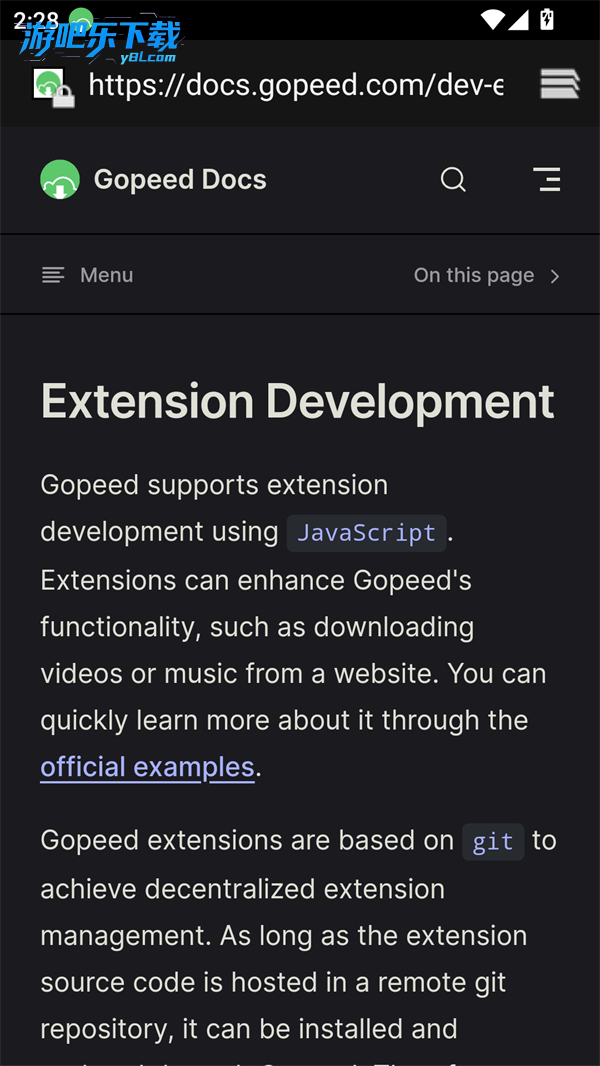Image resolution: width=600 pixels, height=1066 pixels.
Task: Open the Menu sidebar toggle
Action: tap(87, 275)
